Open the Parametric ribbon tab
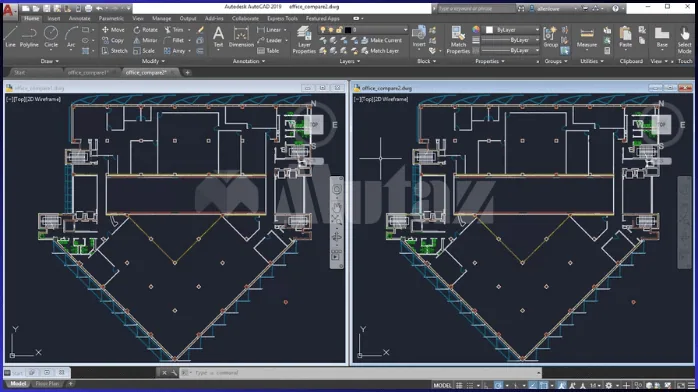The width and height of the screenshot is (698, 392). [x=111, y=19]
